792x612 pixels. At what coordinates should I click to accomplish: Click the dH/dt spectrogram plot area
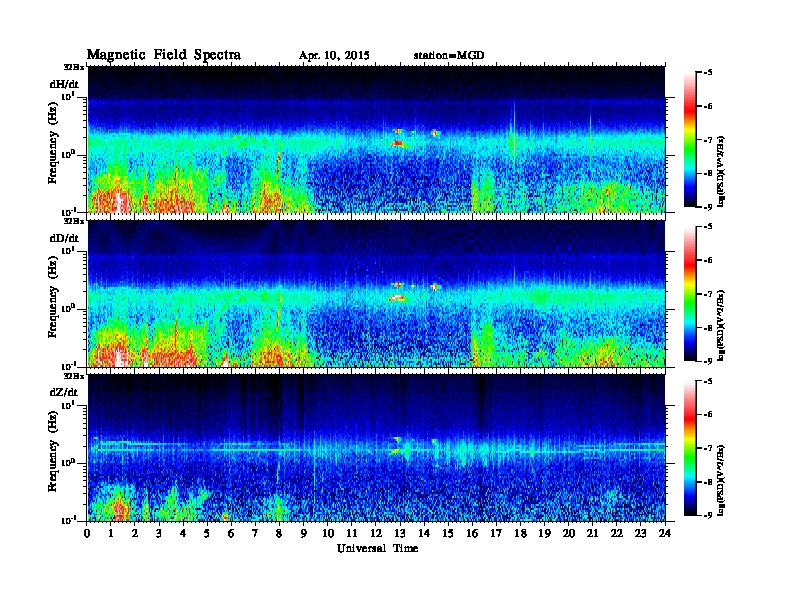[376, 139]
